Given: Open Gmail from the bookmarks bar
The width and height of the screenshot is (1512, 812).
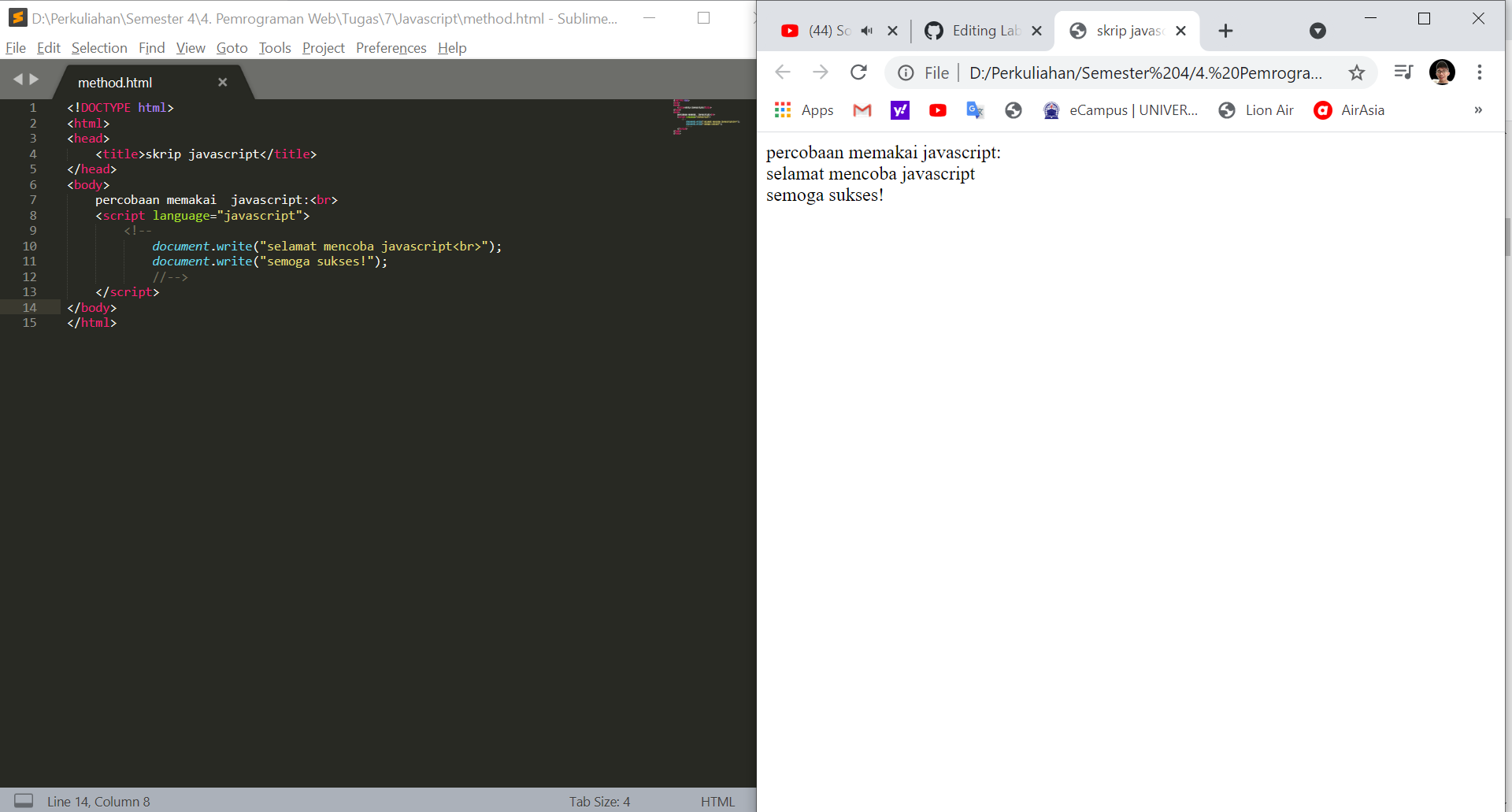Looking at the screenshot, I should point(862,110).
